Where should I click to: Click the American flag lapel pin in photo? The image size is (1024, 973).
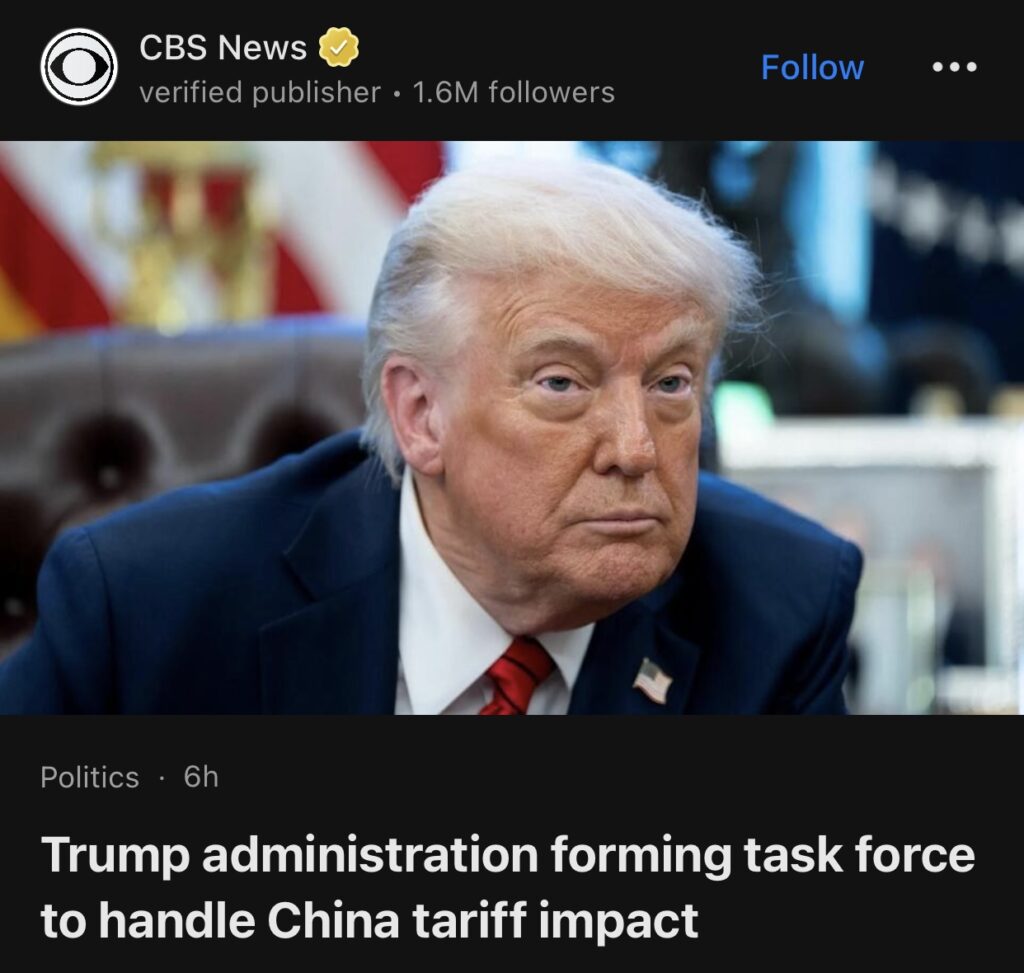[652, 681]
